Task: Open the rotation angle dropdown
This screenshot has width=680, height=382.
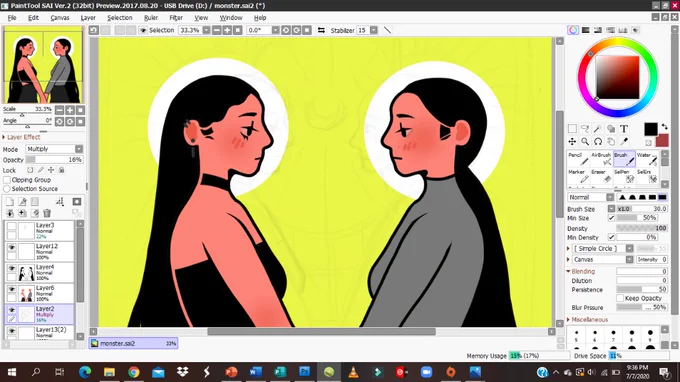Action: 275,30
